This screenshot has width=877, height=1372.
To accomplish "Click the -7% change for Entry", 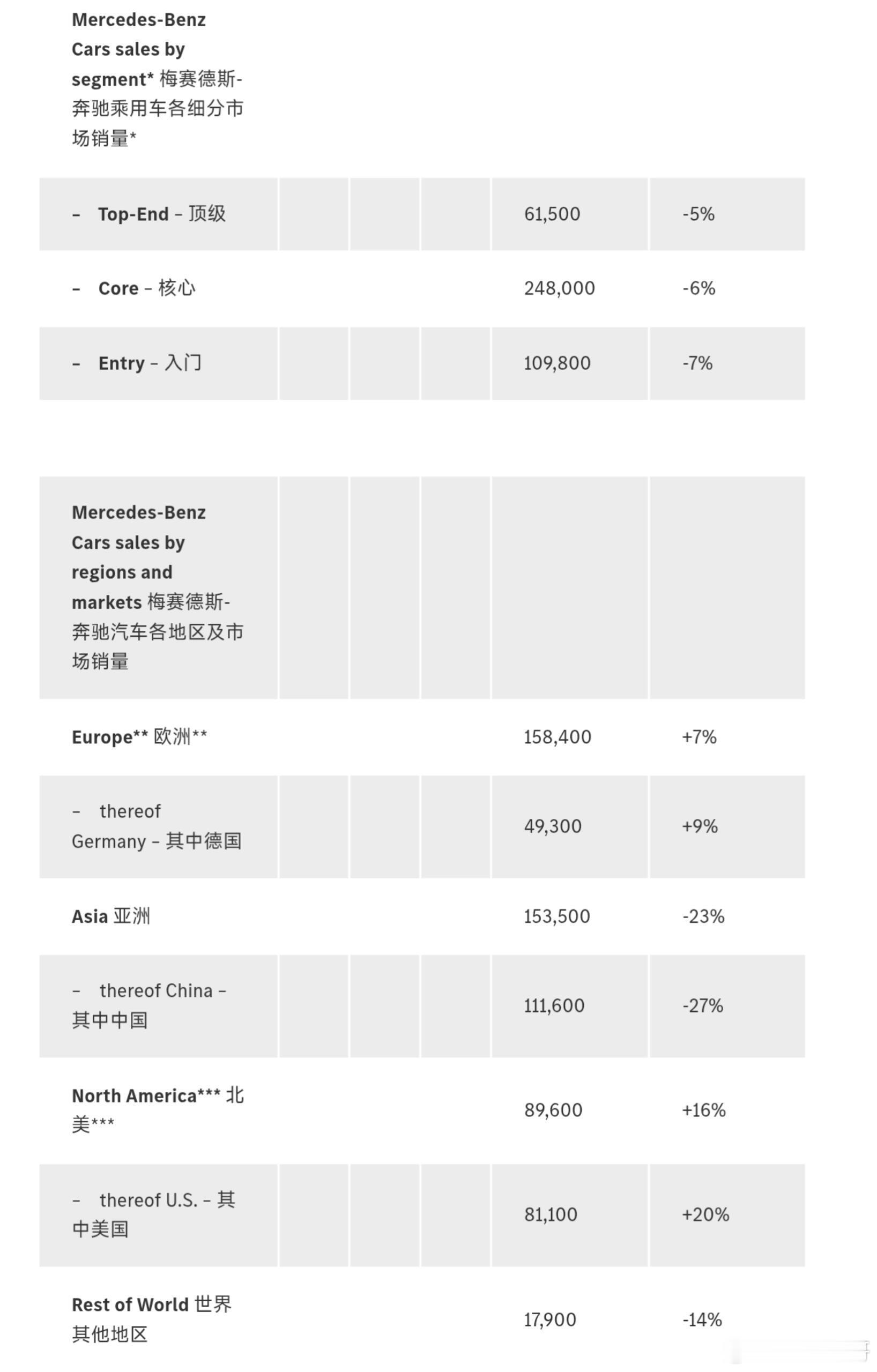I will 697,363.
